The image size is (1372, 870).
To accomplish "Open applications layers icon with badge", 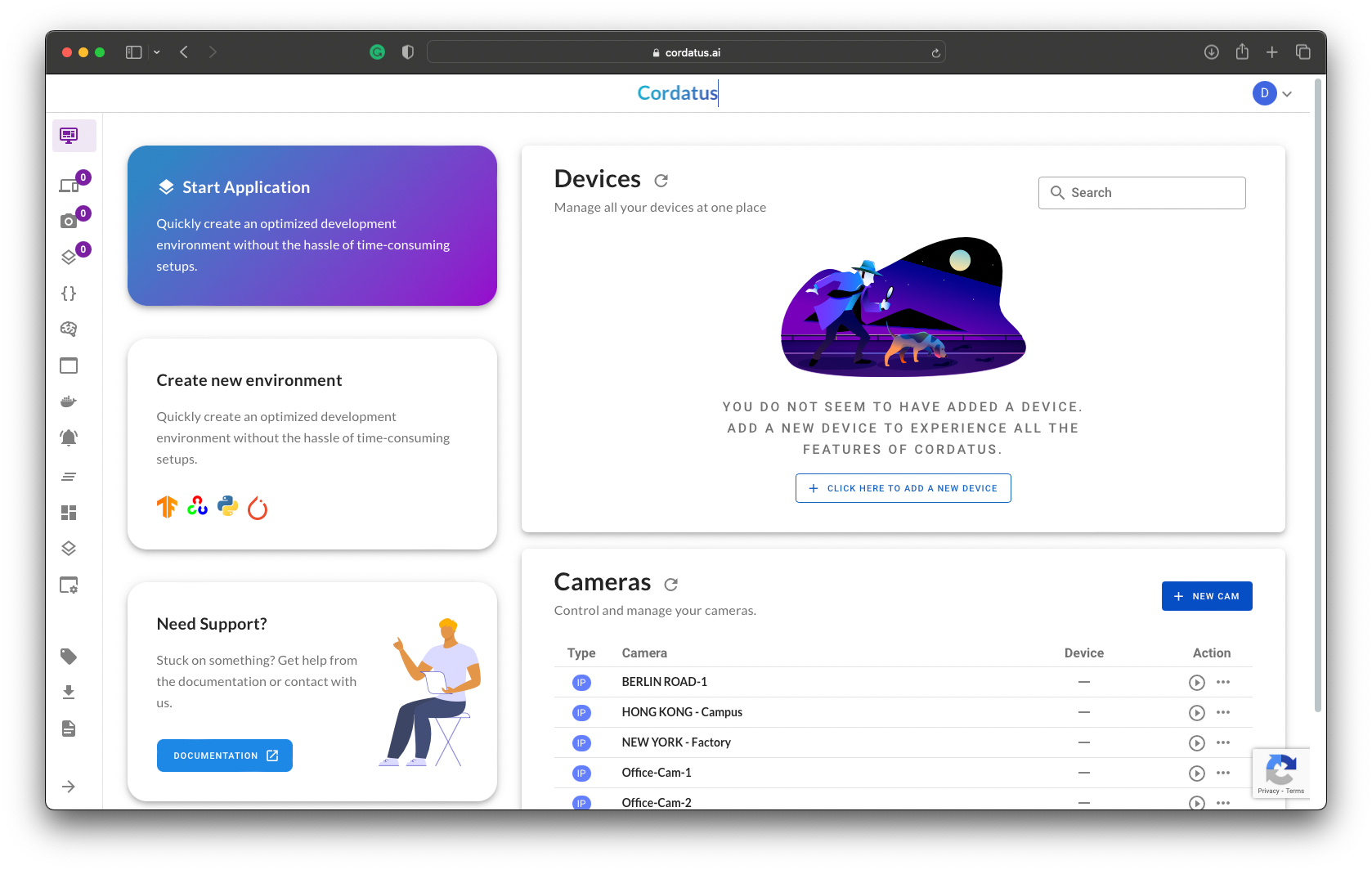I will (x=69, y=257).
